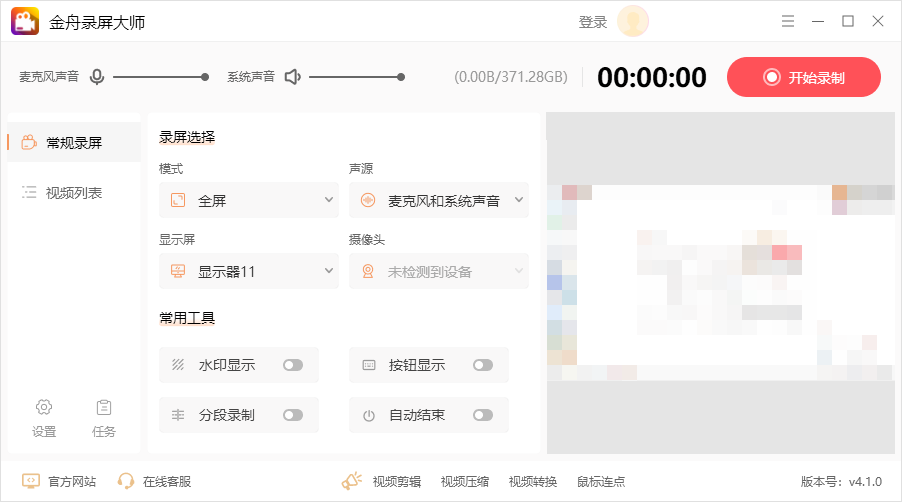Click the audio source icon

point(368,200)
